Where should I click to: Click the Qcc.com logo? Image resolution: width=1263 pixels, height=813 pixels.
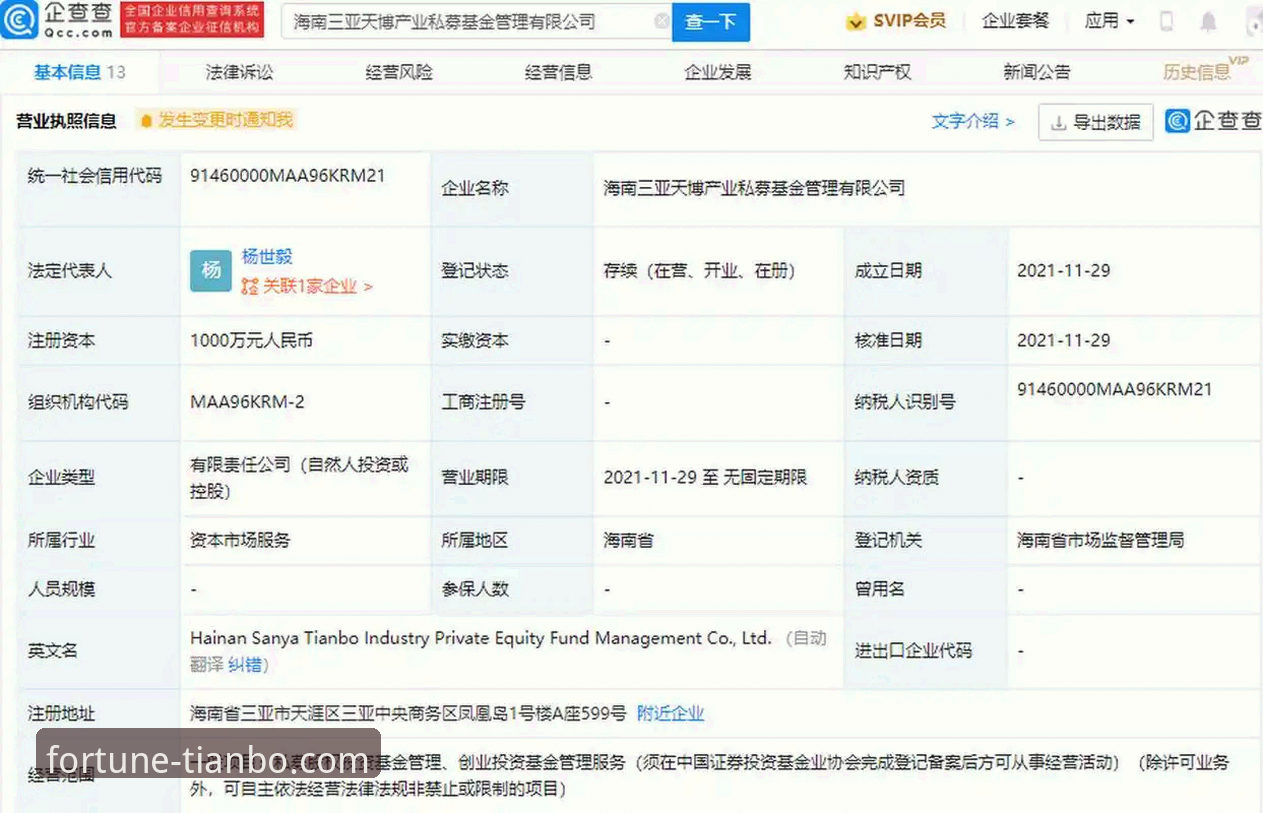pos(57,20)
